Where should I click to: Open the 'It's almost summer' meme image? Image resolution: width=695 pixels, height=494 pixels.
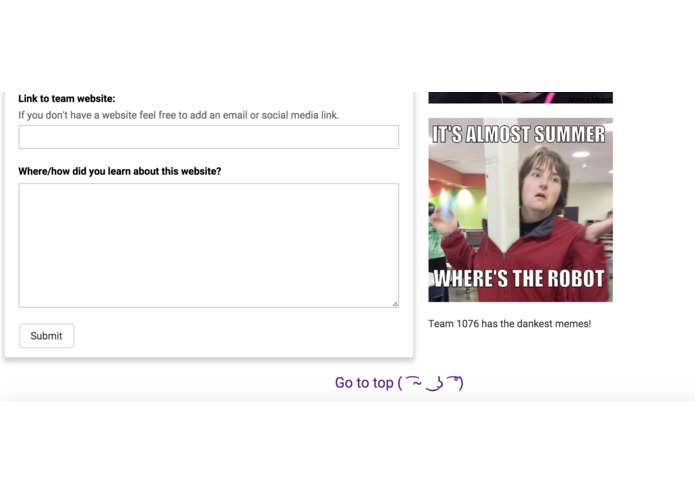coord(520,210)
